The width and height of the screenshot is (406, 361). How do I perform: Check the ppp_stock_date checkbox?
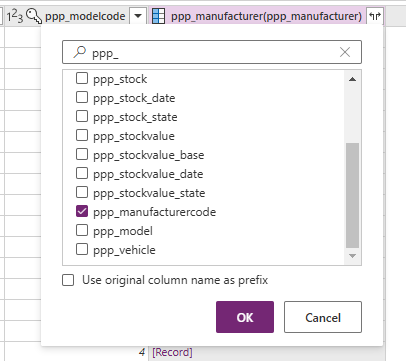click(x=82, y=97)
